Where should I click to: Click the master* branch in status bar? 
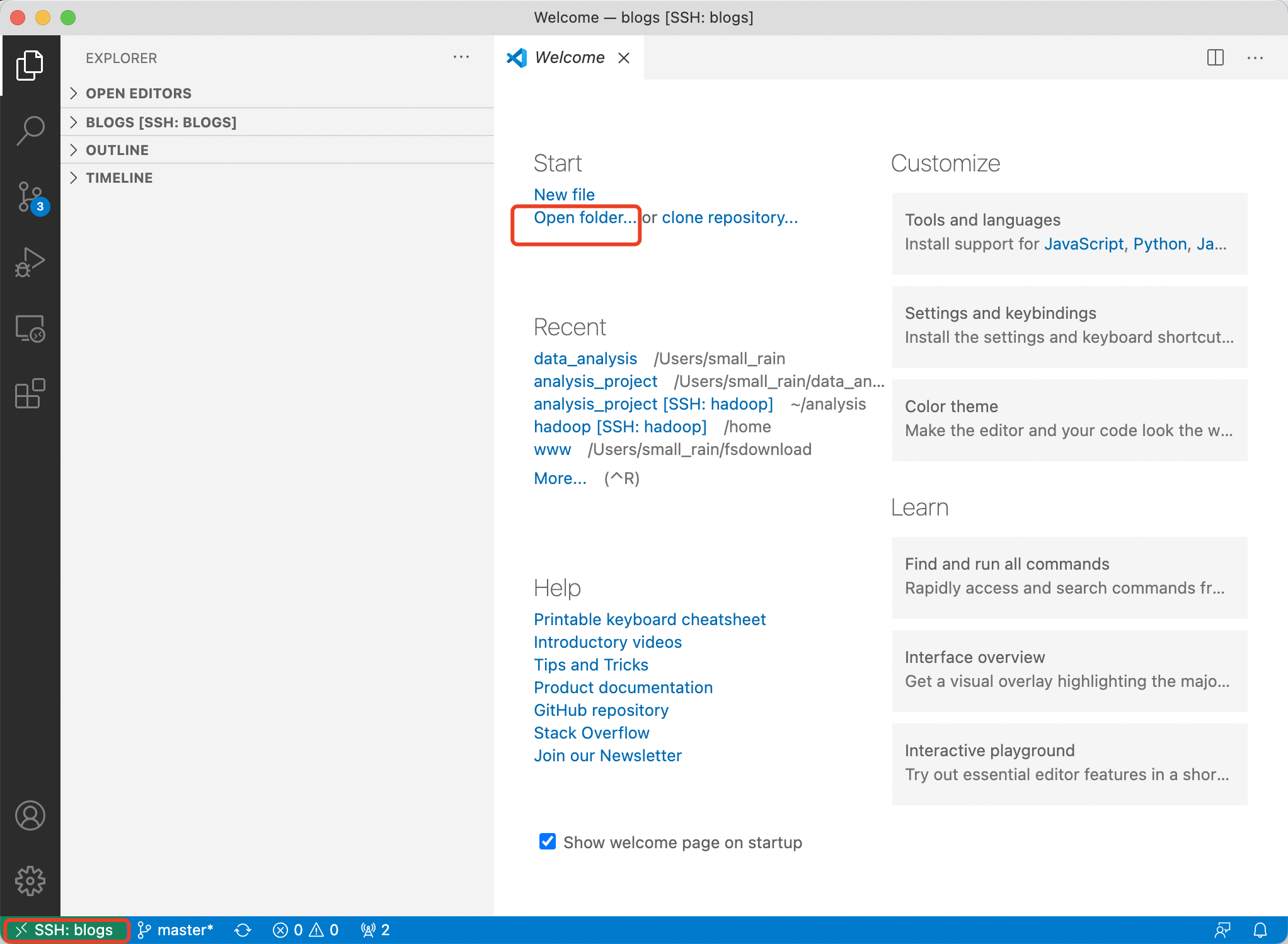point(176,930)
